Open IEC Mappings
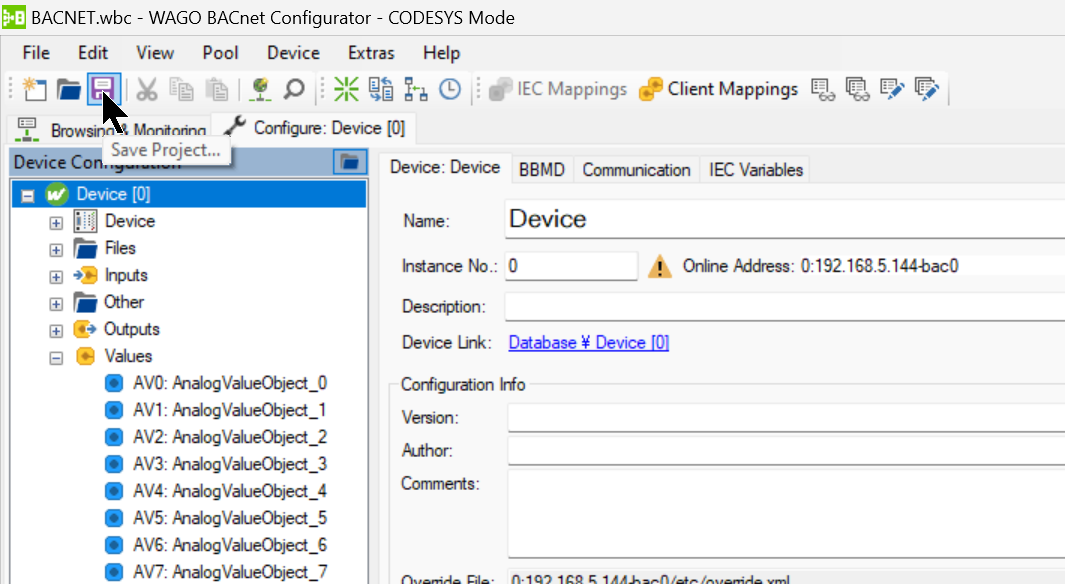The image size is (1065, 584). (x=558, y=89)
